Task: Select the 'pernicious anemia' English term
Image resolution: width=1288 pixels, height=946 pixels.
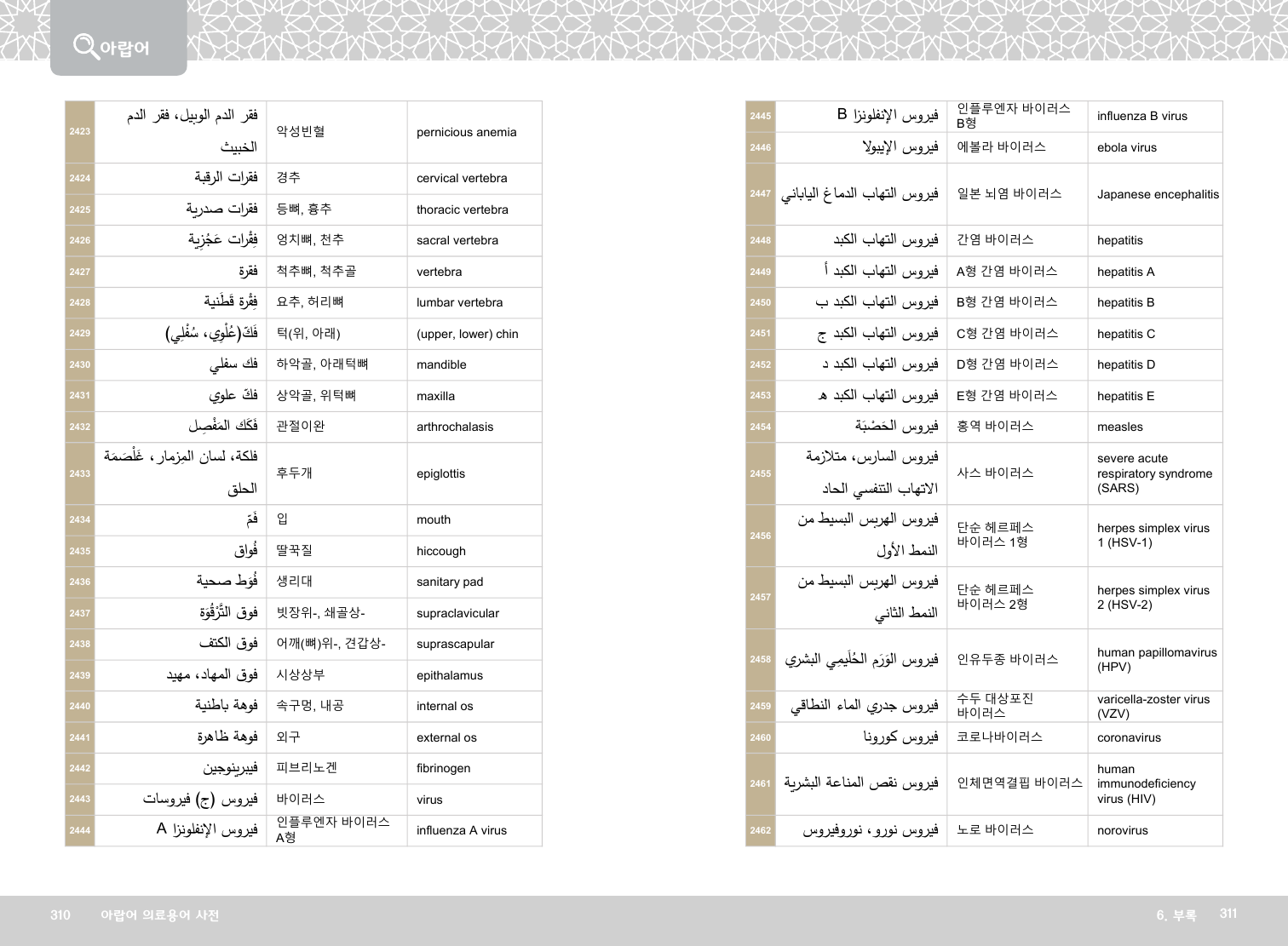Action: tap(466, 133)
